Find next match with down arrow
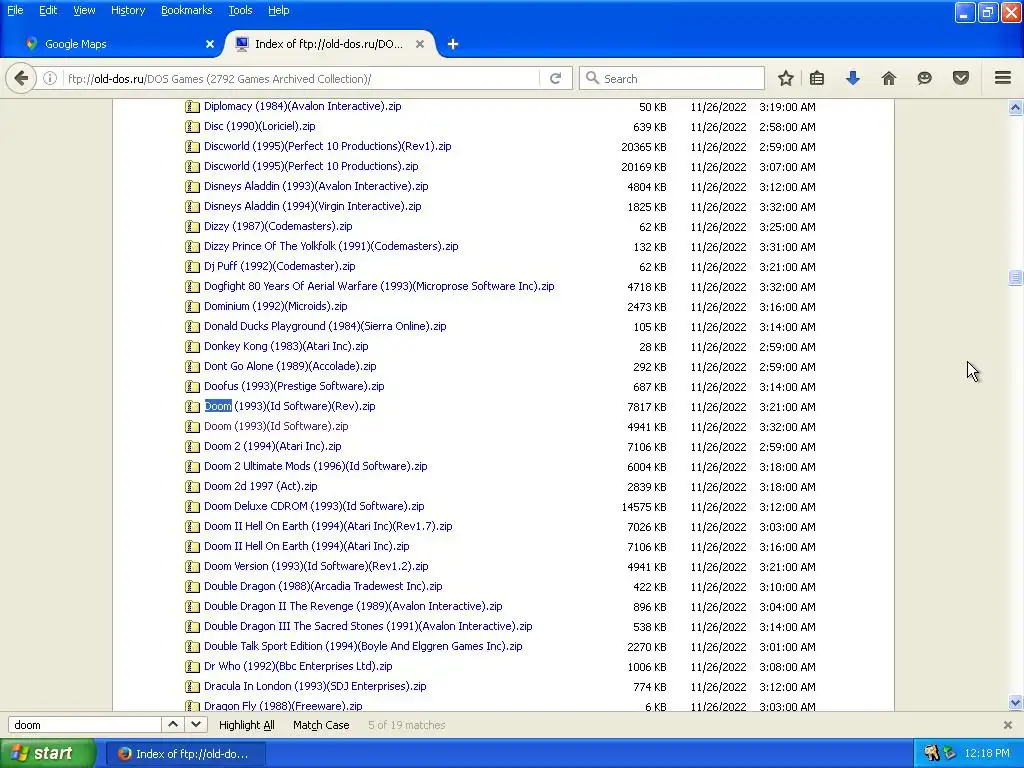 tap(196, 725)
